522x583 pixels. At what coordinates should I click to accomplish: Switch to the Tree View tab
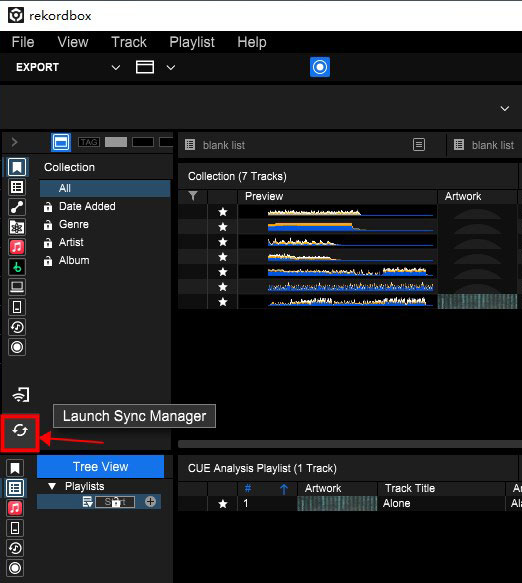pyautogui.click(x=100, y=466)
